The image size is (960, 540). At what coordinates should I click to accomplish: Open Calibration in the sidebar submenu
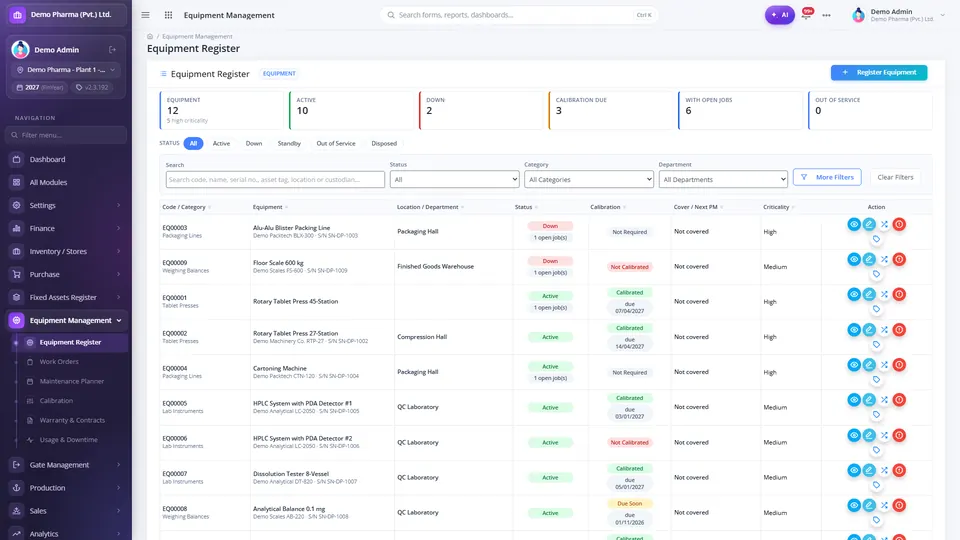click(56, 400)
